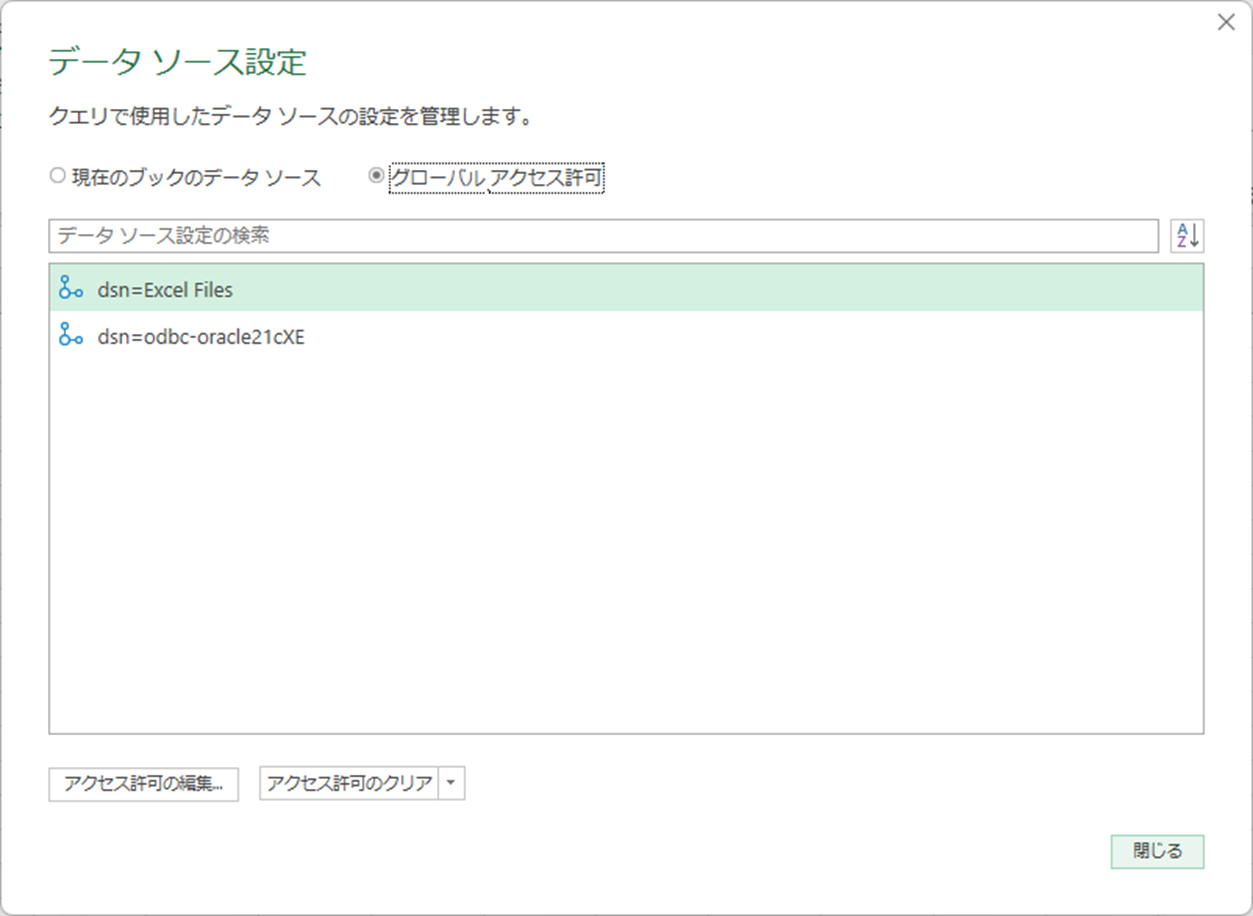Focus the データ ソース設定の検索 search box
This screenshot has width=1253, height=916.
pyautogui.click(x=603, y=237)
